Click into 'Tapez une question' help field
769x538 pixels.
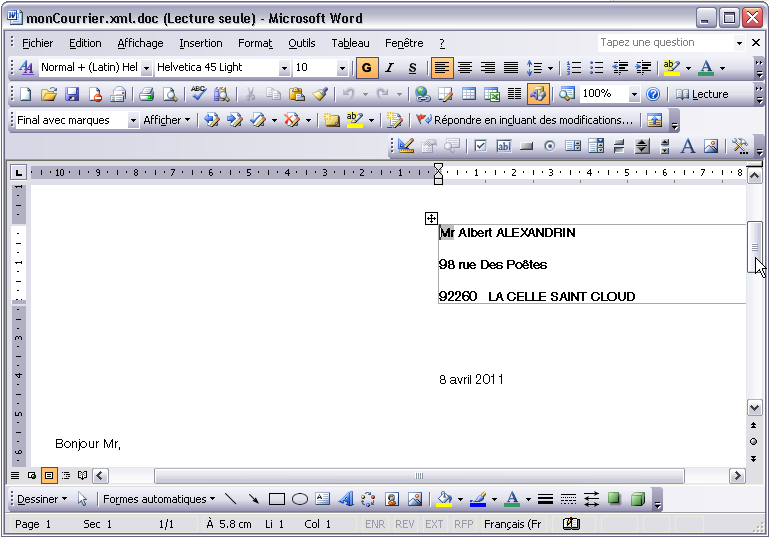(x=664, y=43)
